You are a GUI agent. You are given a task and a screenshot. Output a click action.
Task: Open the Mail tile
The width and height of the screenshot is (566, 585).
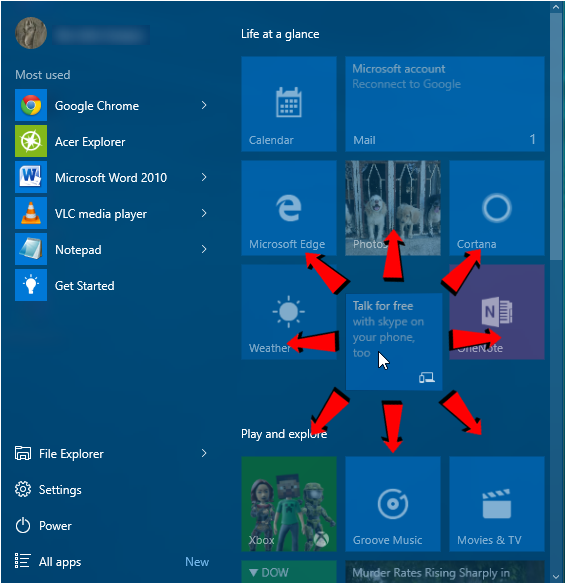pos(445,104)
